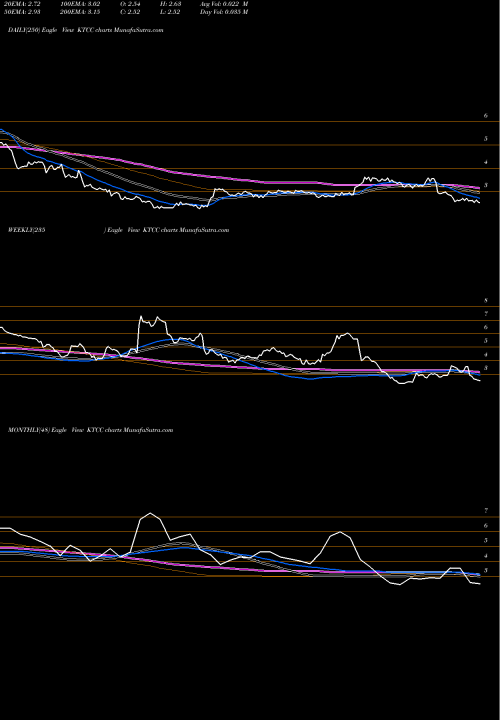Click price label 5 on monthly chart axis
500x720 pixels.
pos(486,540)
